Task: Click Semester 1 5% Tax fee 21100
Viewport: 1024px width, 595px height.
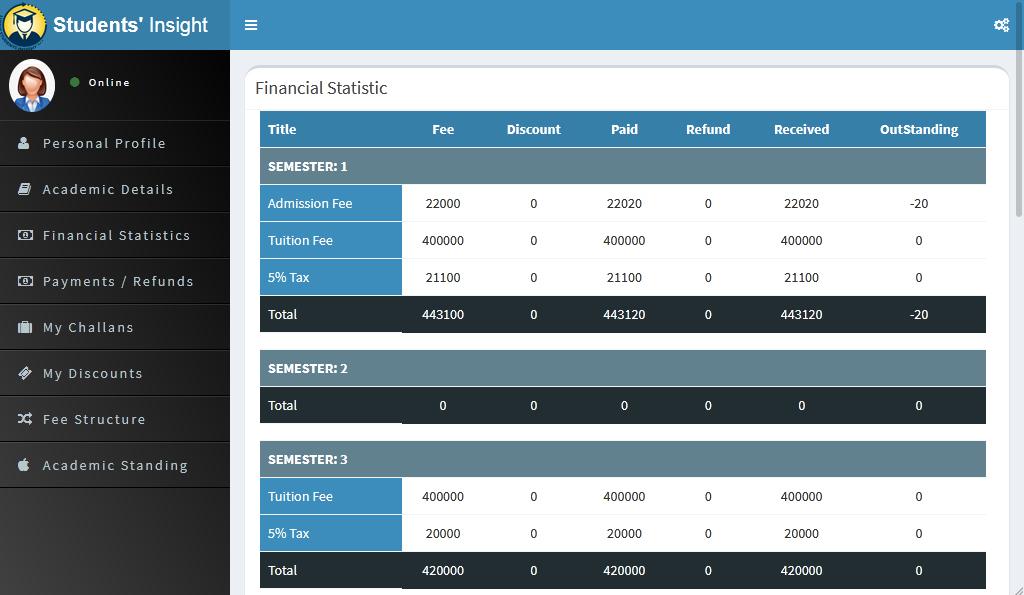Action: [x=443, y=278]
